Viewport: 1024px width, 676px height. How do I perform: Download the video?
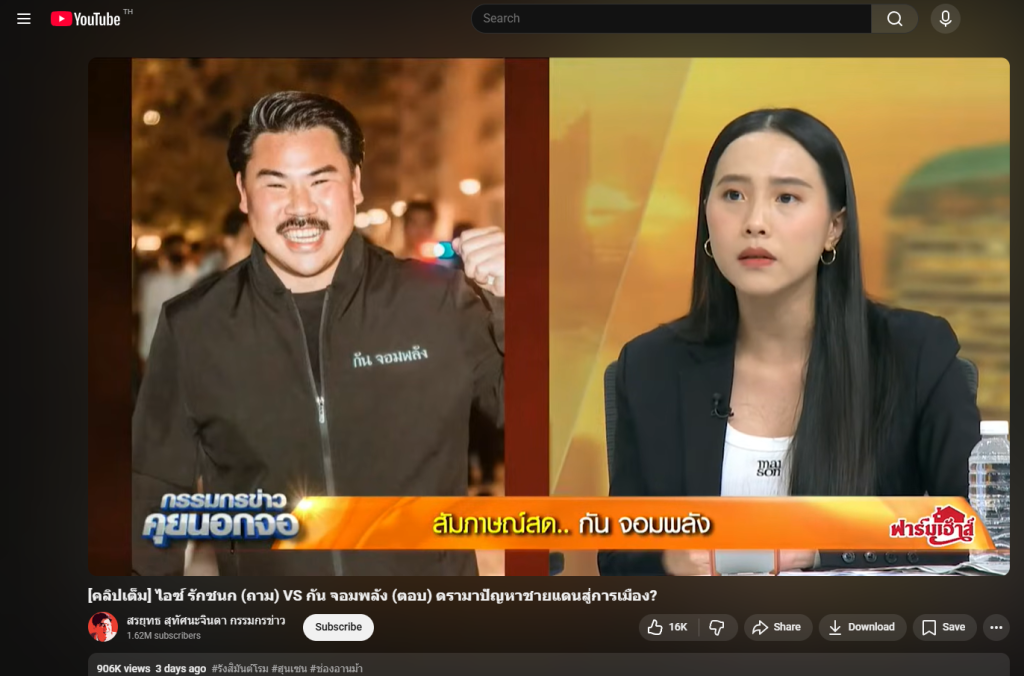(x=861, y=627)
